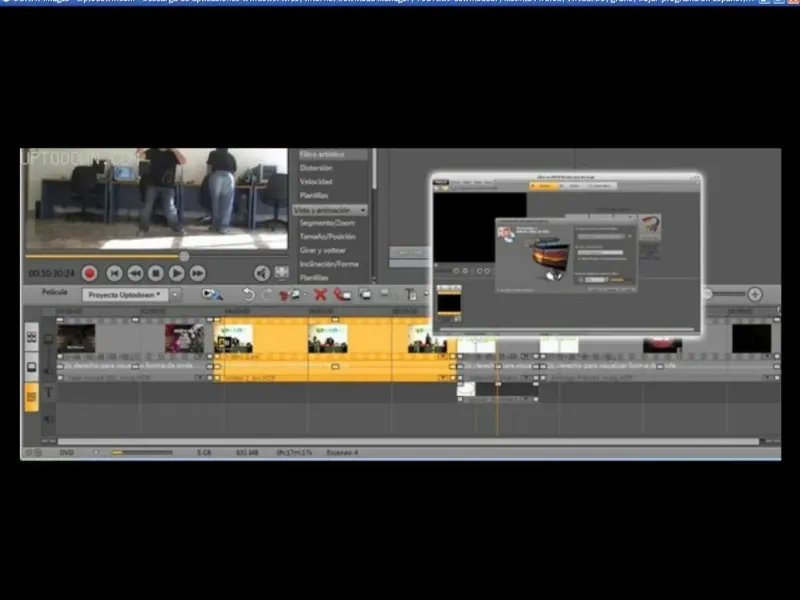Screen dimensions: 800x600
Task: Collapse the Vista y animación section
Action: pyautogui.click(x=330, y=210)
